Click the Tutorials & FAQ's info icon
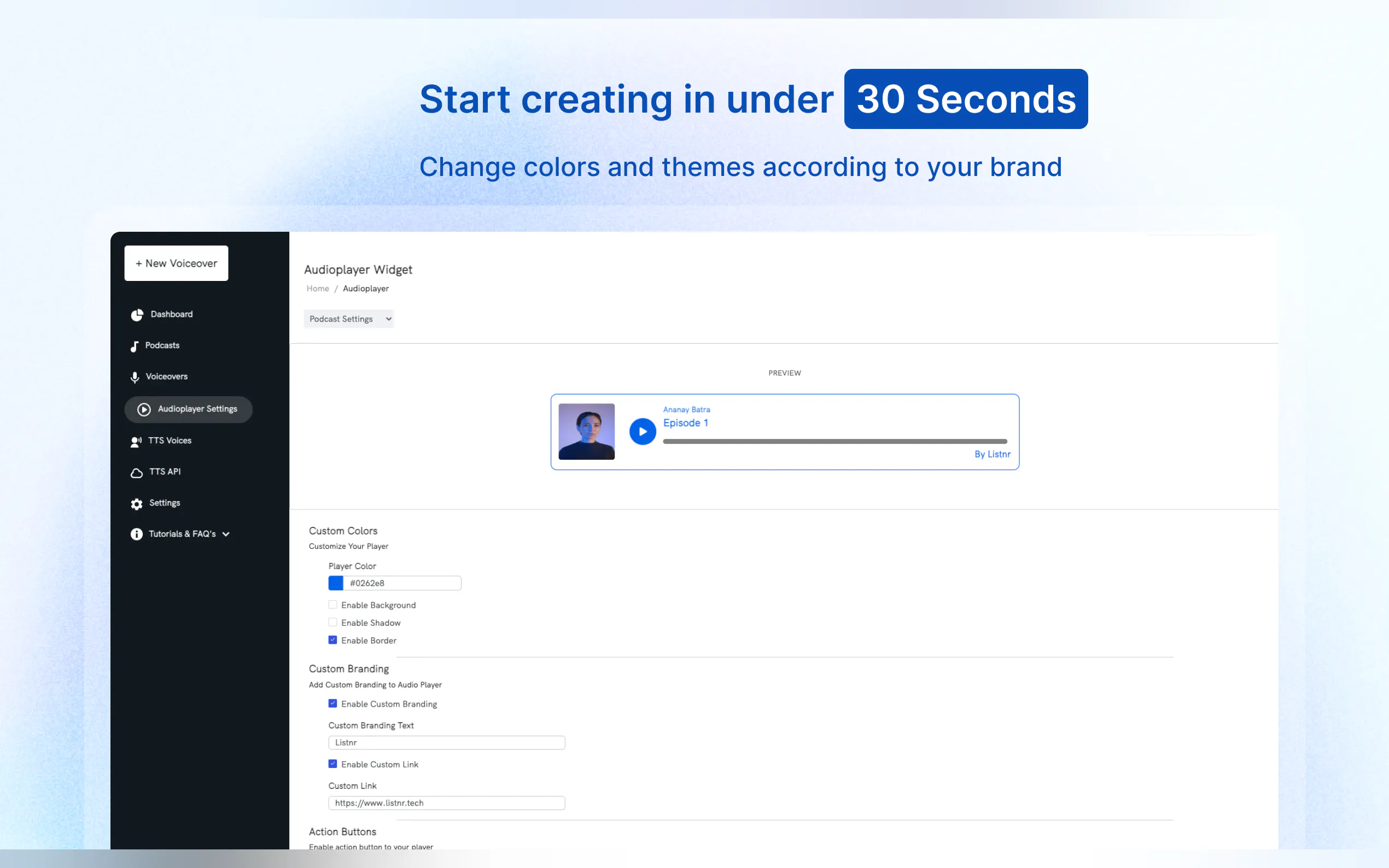Image resolution: width=1389 pixels, height=868 pixels. 136,535
